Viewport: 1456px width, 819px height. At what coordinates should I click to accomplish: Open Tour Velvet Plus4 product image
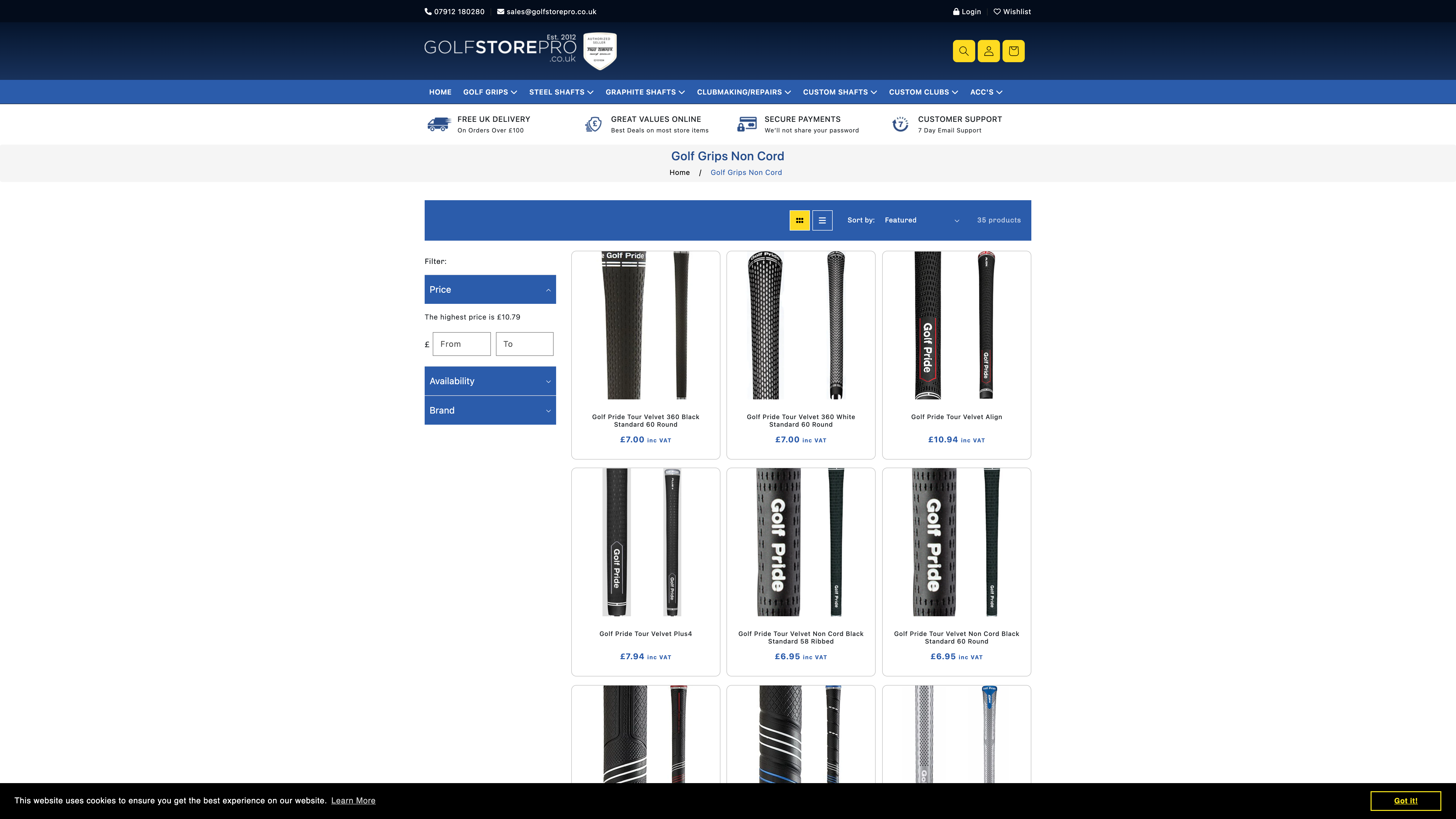click(x=646, y=543)
